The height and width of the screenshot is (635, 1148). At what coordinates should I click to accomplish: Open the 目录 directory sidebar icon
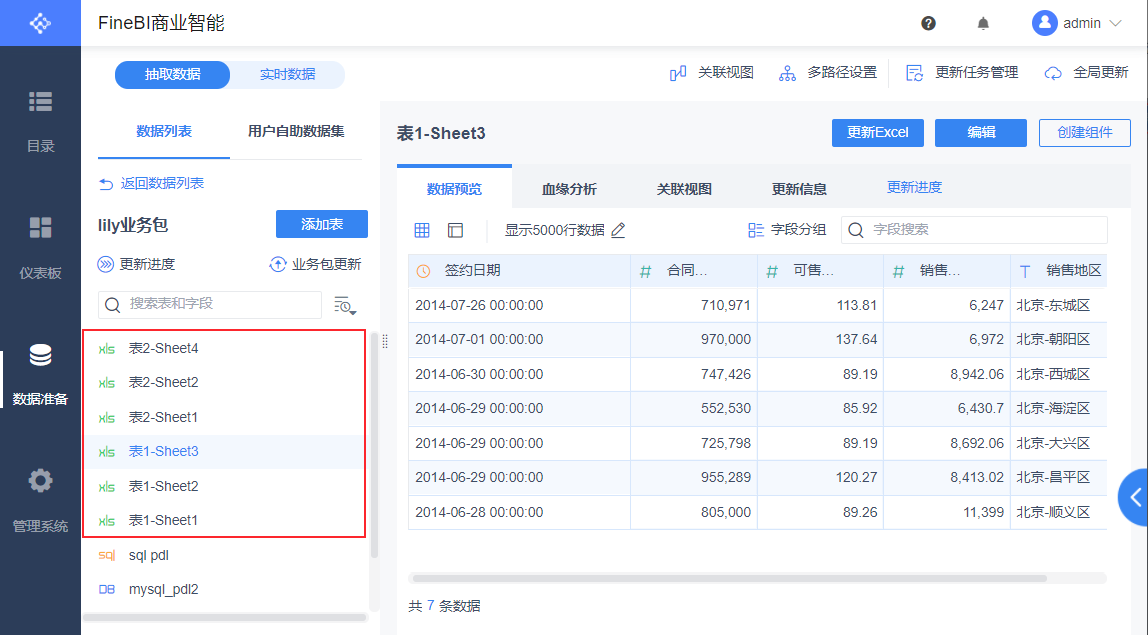click(x=40, y=102)
